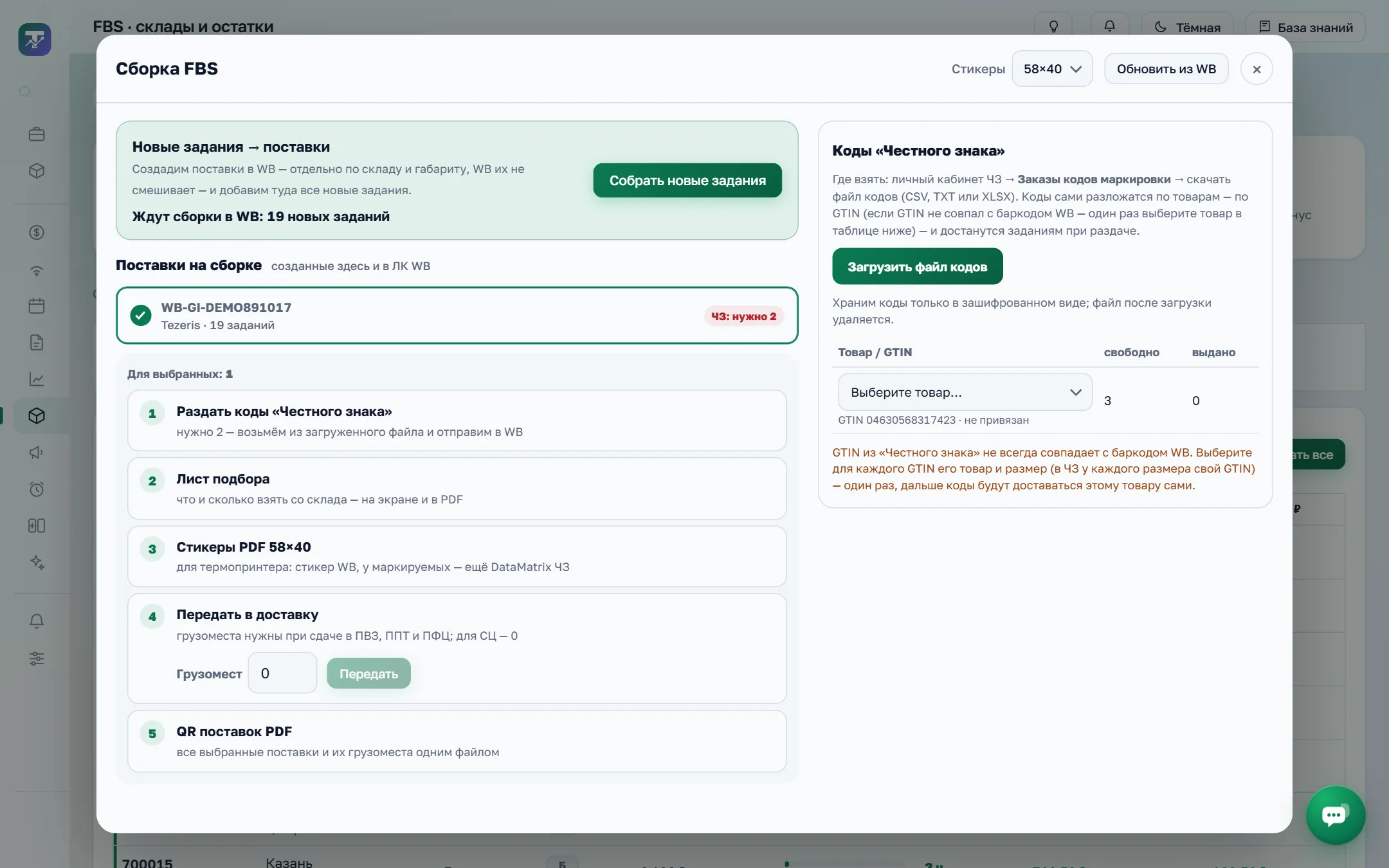Select step Лист подбора
This screenshot has height=868, width=1389.
[x=457, y=489]
